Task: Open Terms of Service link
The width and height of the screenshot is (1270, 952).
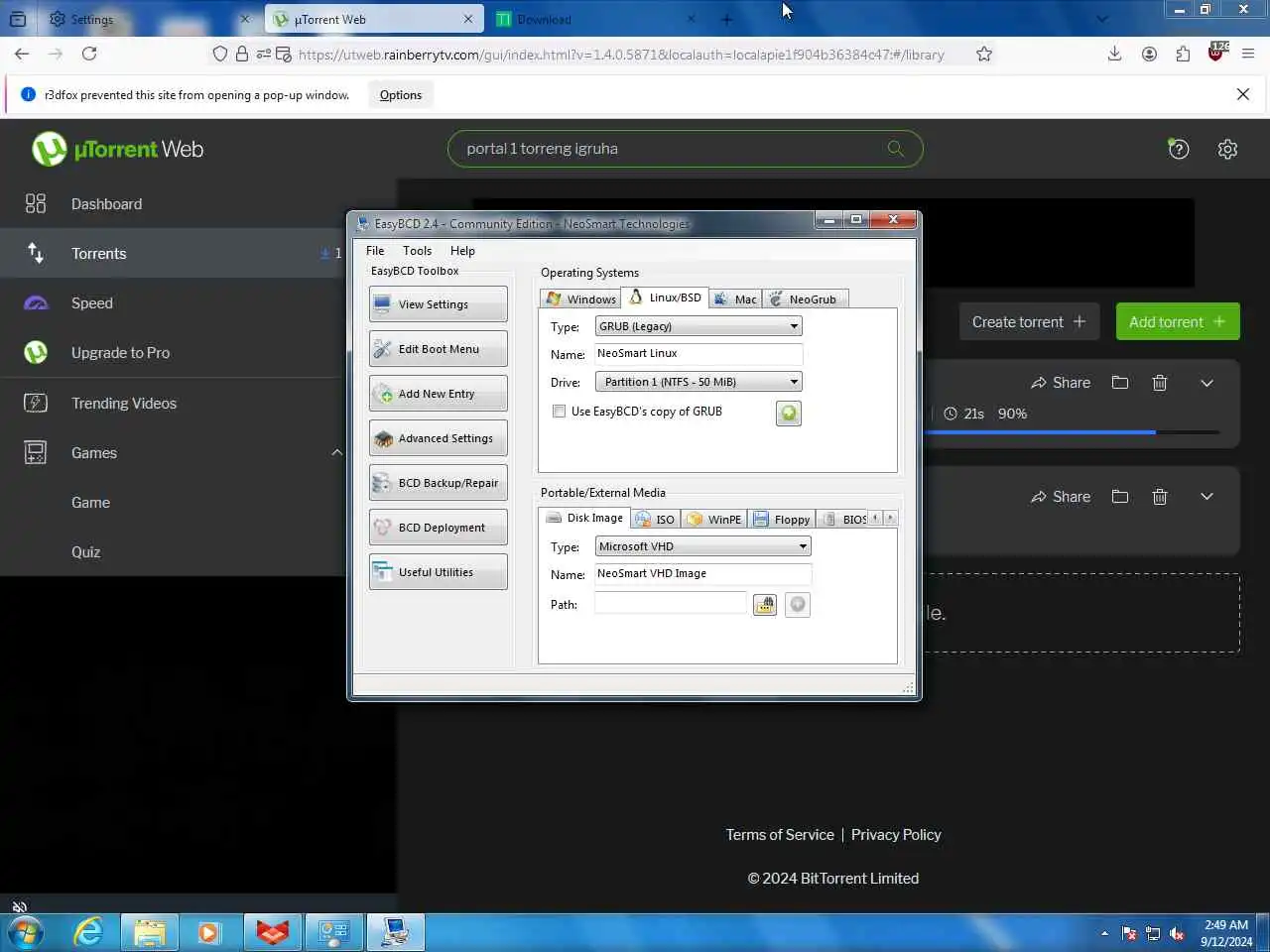Action: pyautogui.click(x=780, y=835)
